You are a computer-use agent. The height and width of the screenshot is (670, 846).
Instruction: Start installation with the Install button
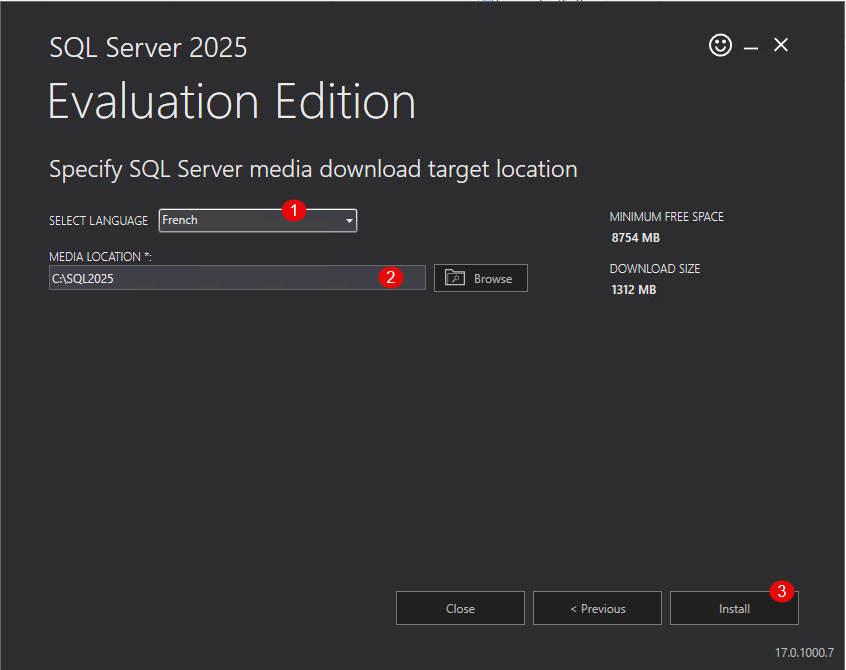click(734, 609)
